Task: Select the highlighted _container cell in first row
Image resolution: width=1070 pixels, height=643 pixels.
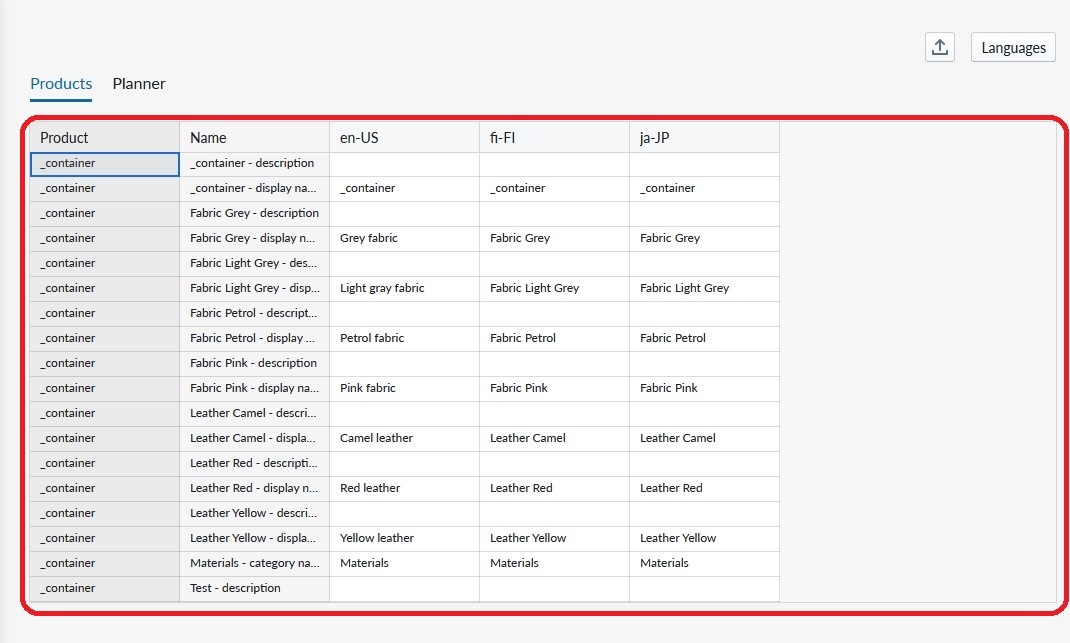Action: (104, 164)
